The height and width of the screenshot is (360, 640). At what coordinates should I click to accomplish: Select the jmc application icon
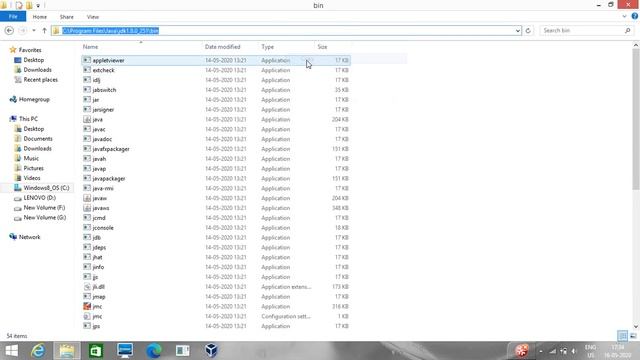[87, 306]
